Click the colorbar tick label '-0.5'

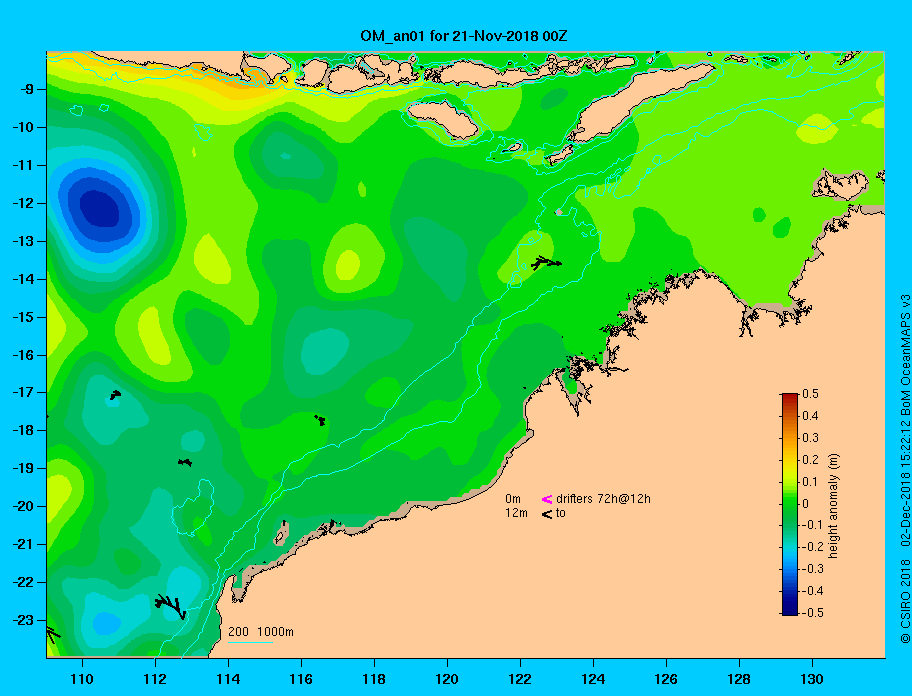(x=813, y=613)
